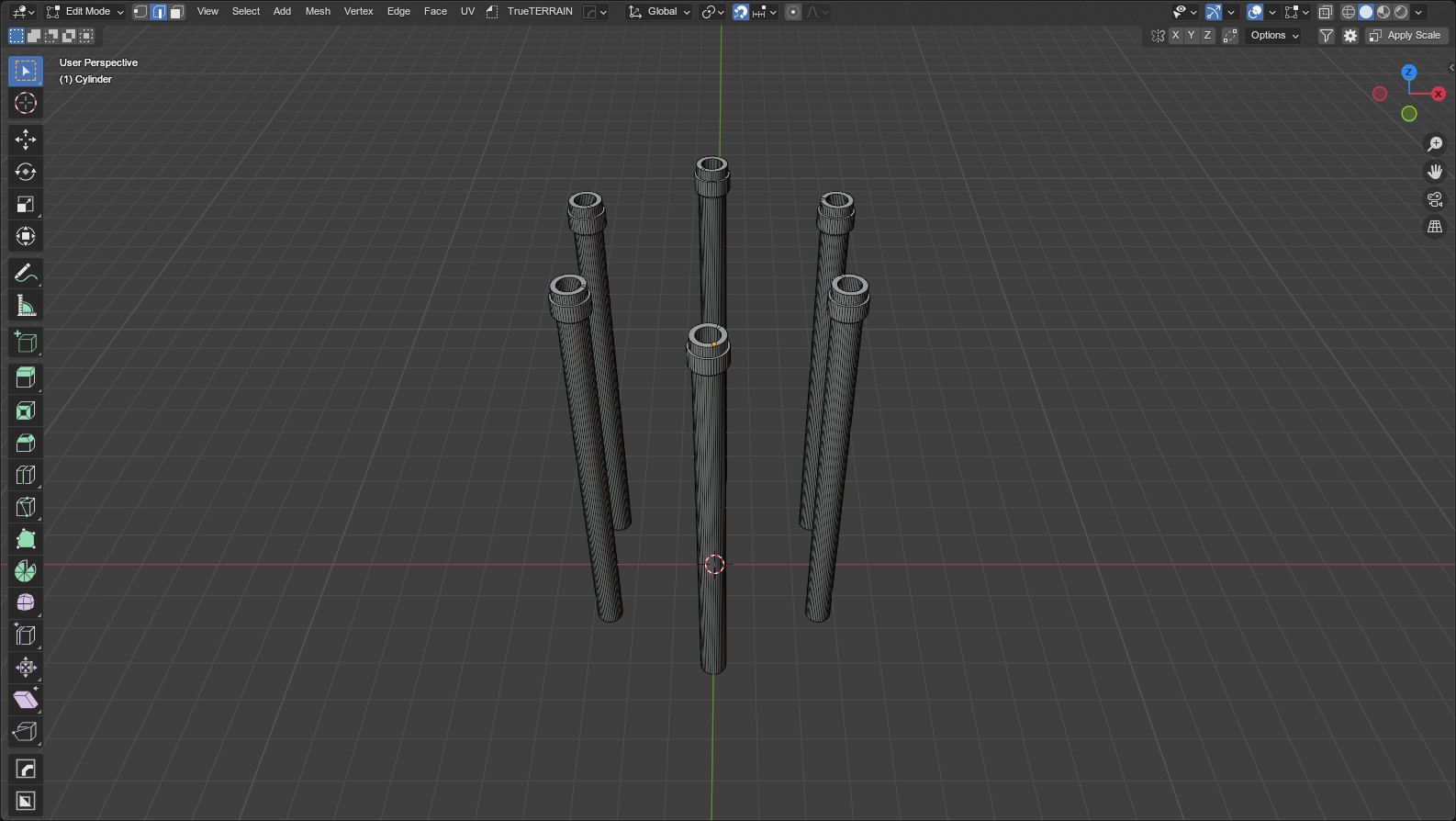Activate the Scale tool
Viewport: 1456px width, 821px height.
26,204
